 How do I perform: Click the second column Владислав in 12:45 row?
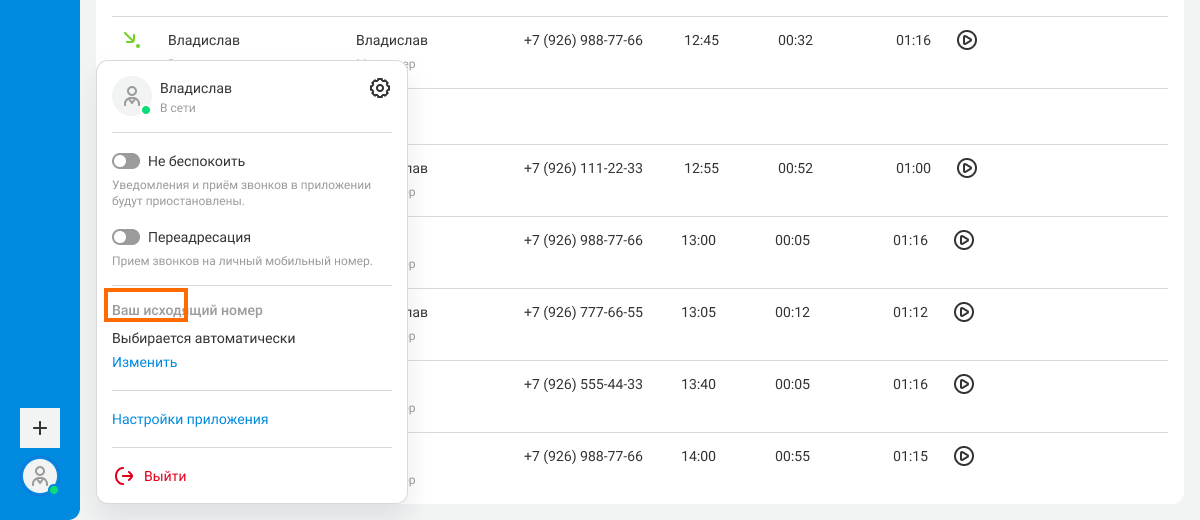pos(392,40)
